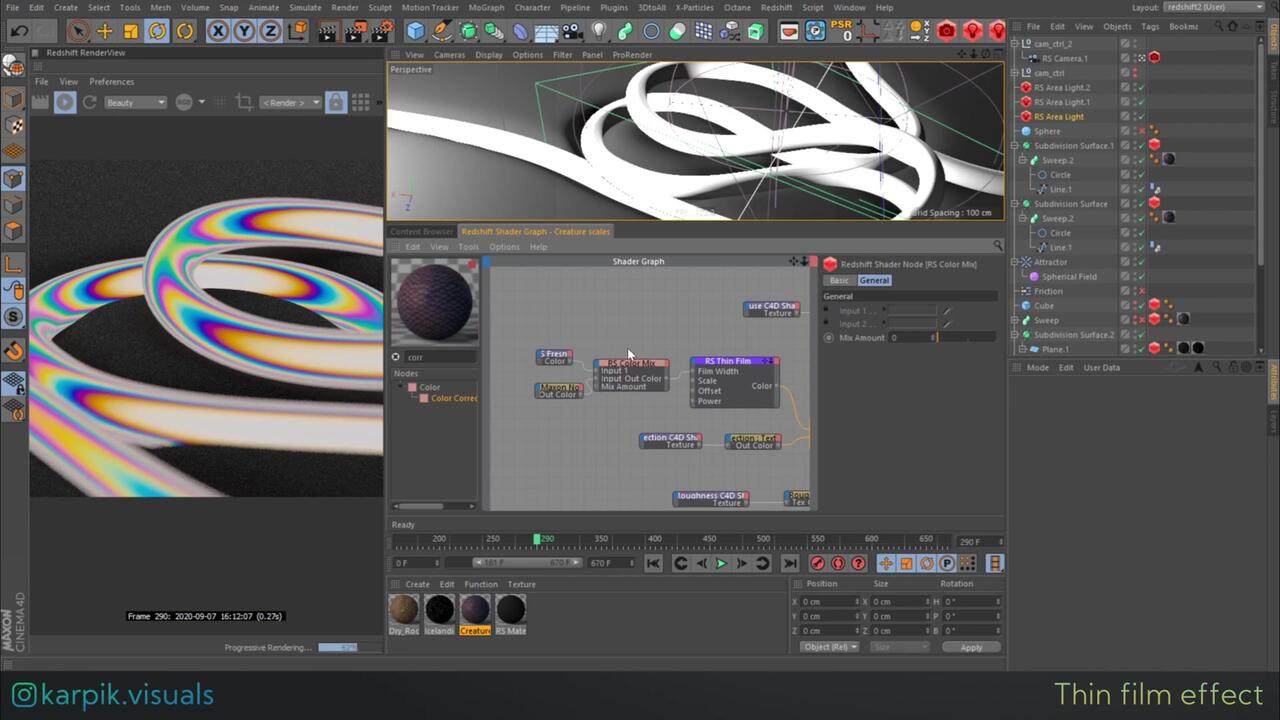This screenshot has height=720, width=1280.
Task: Click the Apply button in coordinates
Action: click(x=971, y=647)
